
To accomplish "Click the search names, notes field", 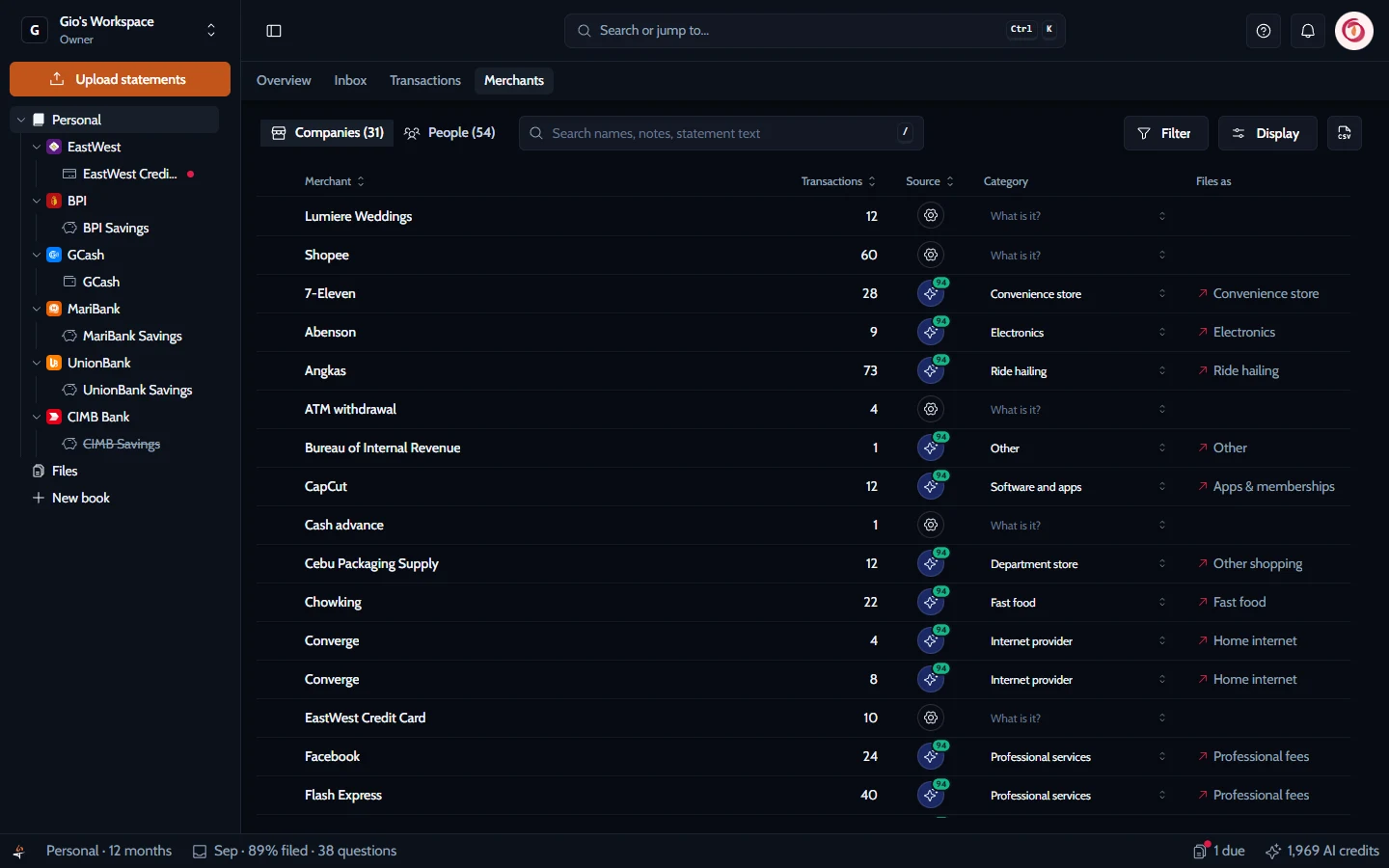I will tap(722, 133).
